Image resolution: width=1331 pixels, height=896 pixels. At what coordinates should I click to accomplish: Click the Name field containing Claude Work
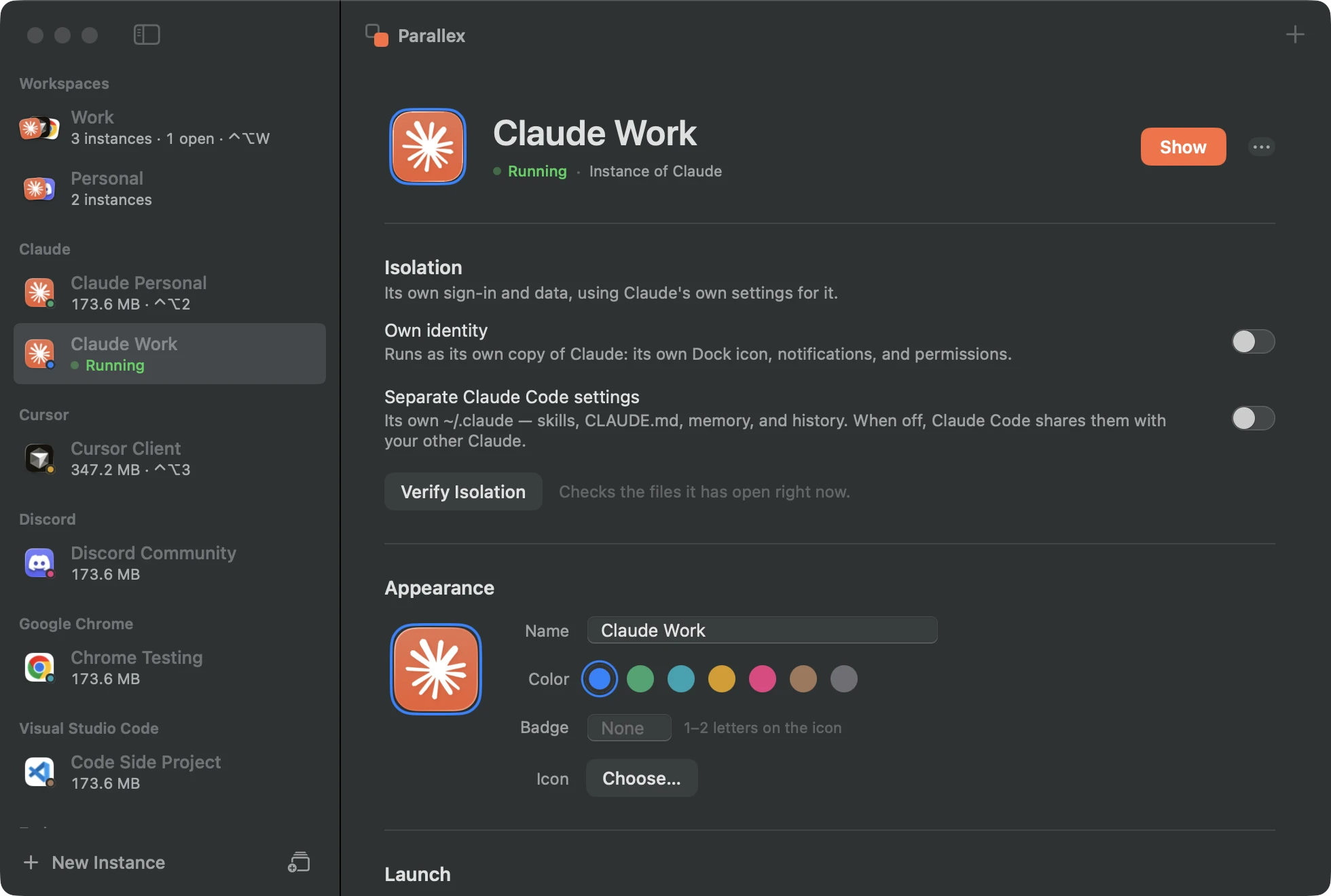pyautogui.click(x=763, y=630)
